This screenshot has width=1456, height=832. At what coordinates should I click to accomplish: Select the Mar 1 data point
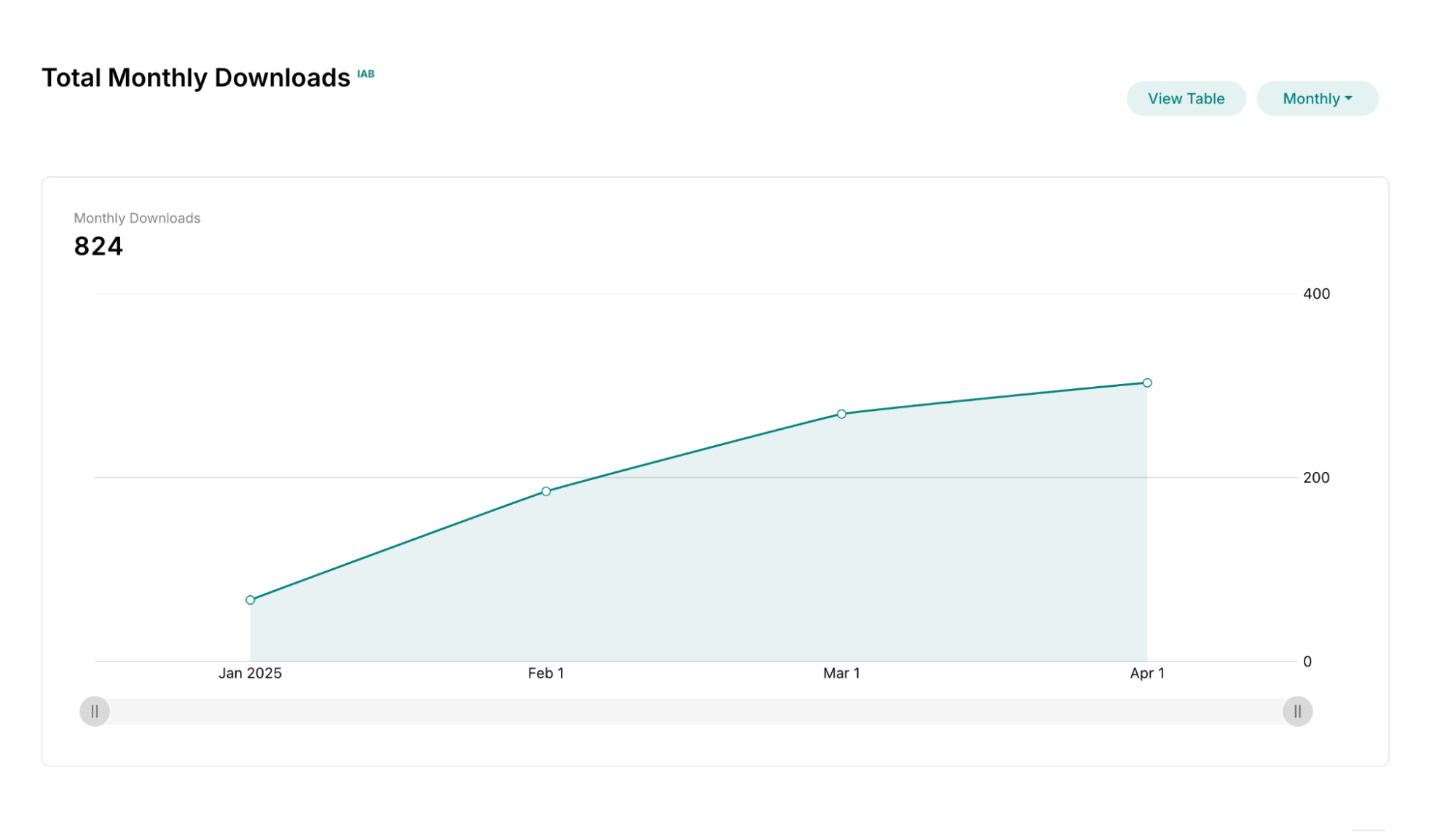(841, 413)
